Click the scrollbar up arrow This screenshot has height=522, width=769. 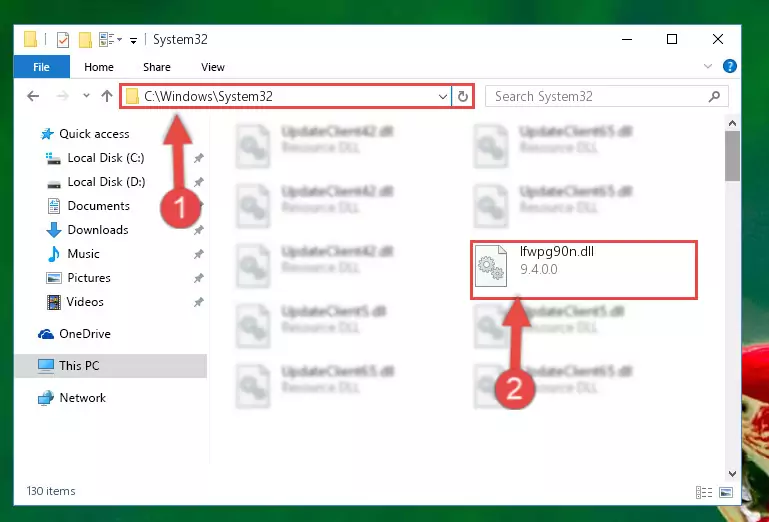[732, 123]
